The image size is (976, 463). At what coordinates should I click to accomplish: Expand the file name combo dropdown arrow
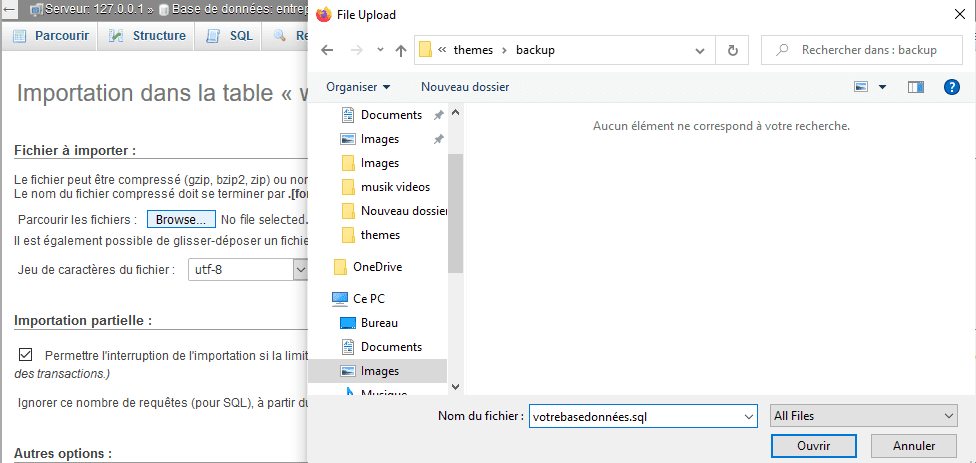point(749,416)
